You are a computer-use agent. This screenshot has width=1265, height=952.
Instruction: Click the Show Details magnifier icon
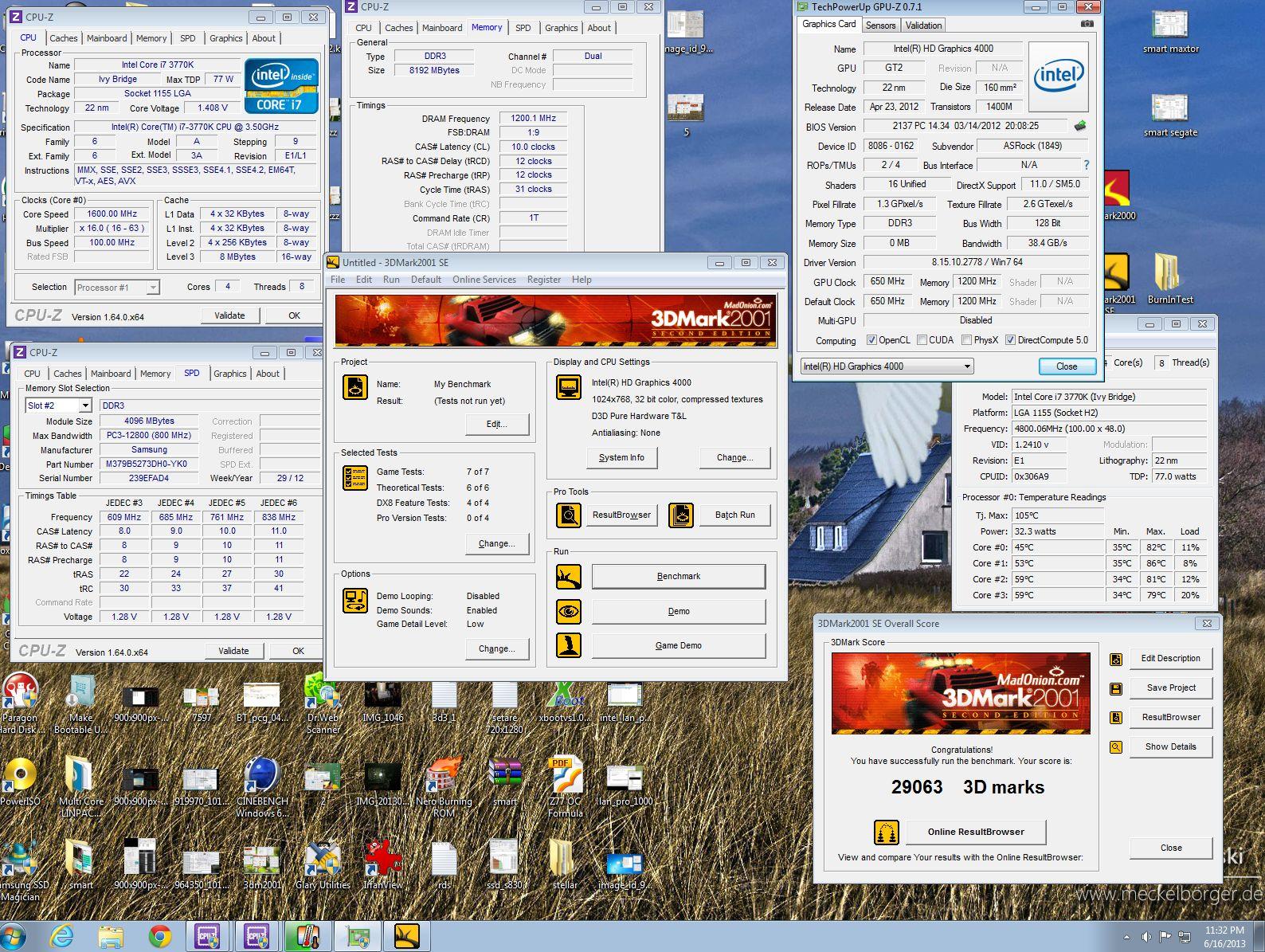pyautogui.click(x=1116, y=747)
